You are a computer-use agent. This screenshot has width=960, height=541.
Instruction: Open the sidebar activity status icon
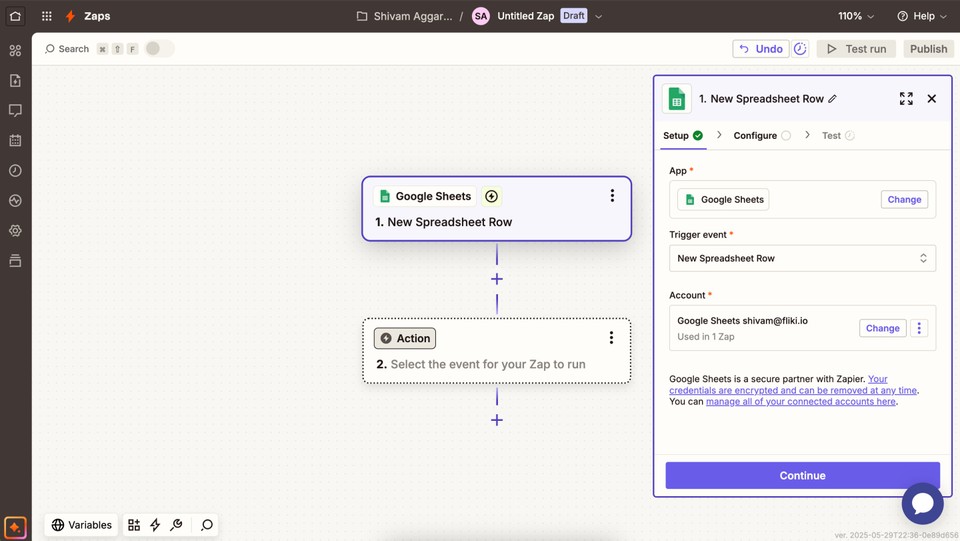15,200
